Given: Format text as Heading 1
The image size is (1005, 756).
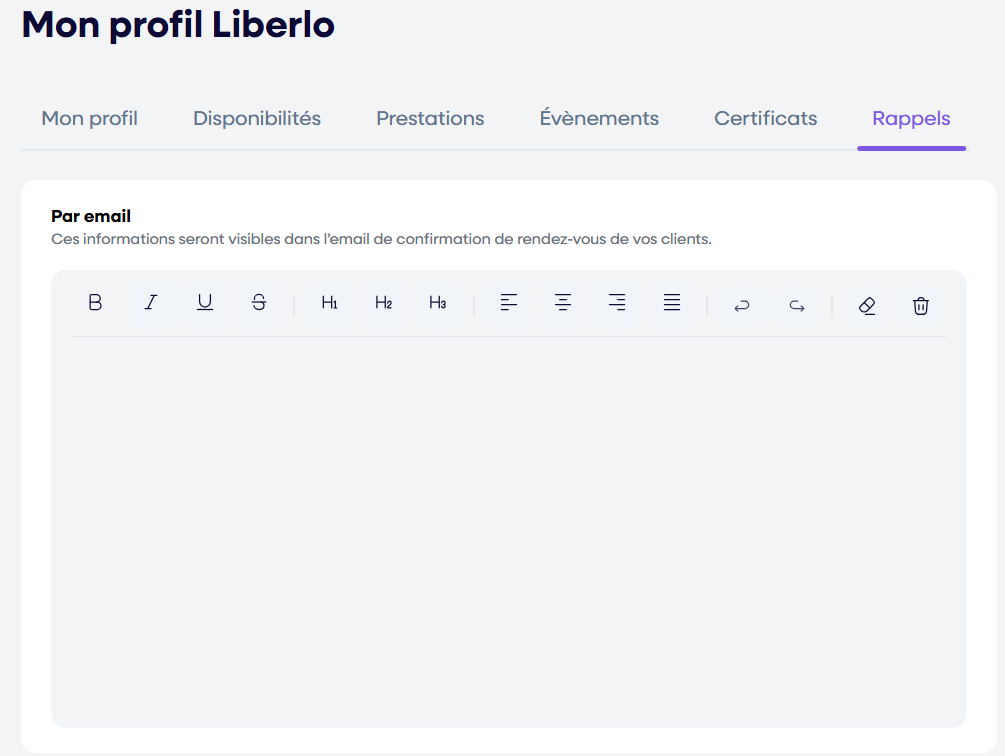Looking at the screenshot, I should [329, 303].
